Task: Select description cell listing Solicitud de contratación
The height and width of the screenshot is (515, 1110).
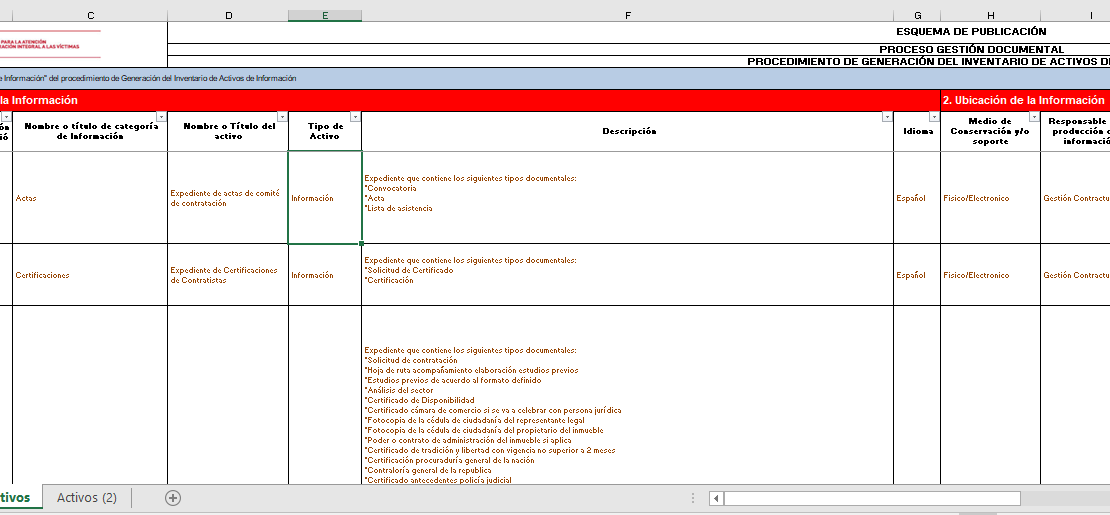Action: [x=627, y=395]
